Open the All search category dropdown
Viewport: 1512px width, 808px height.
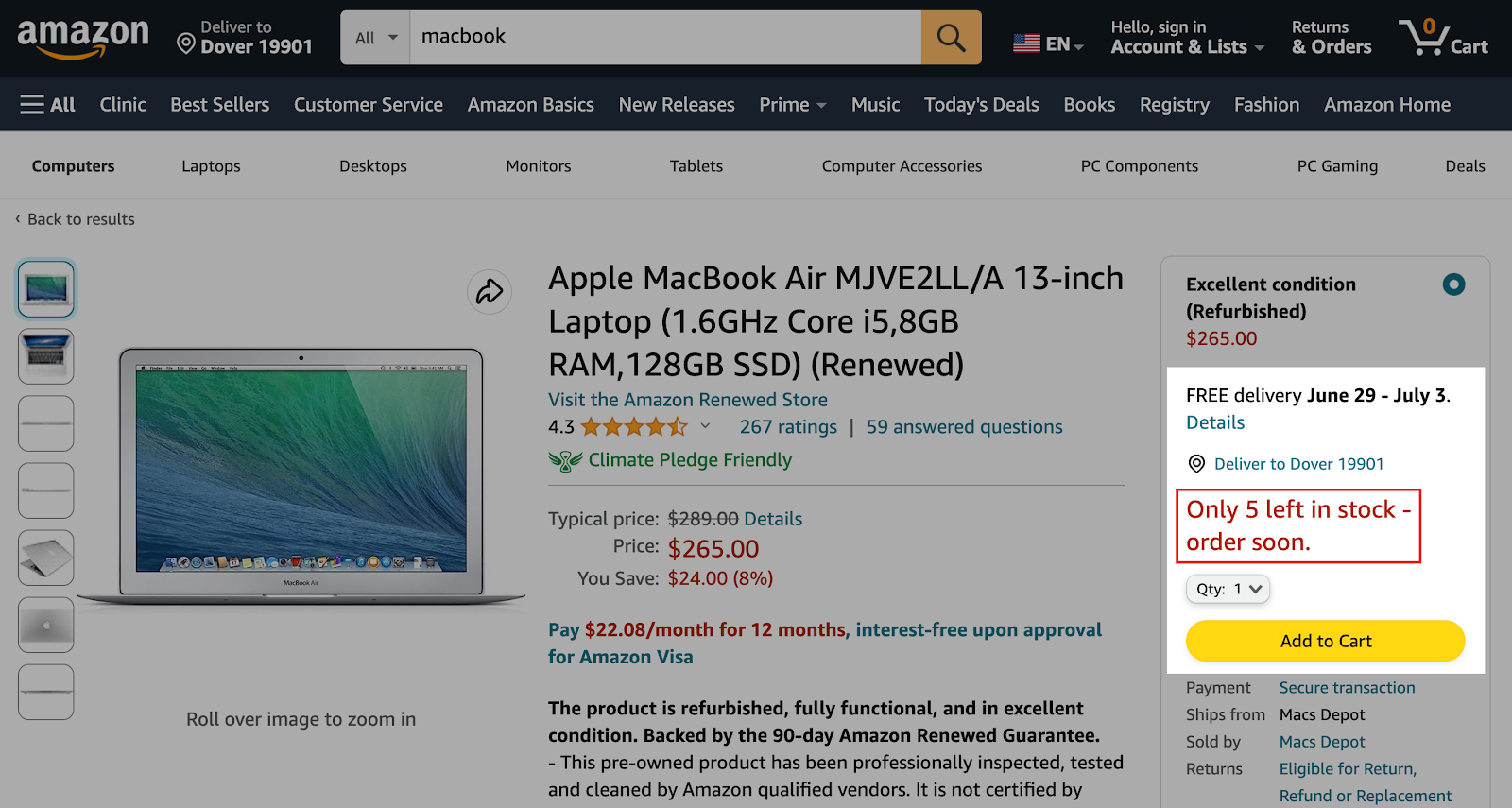[374, 37]
